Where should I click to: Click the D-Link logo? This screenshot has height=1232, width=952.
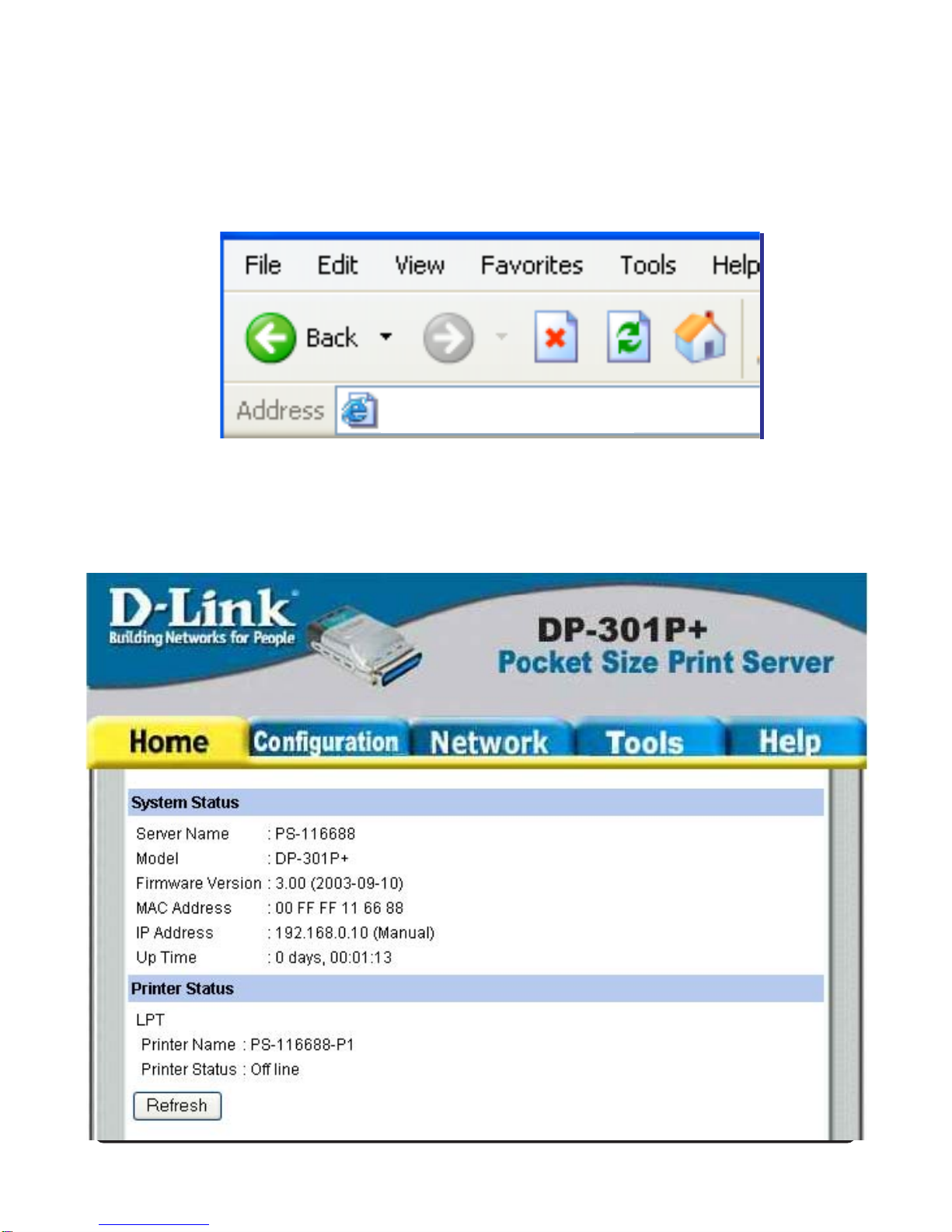click(x=202, y=617)
